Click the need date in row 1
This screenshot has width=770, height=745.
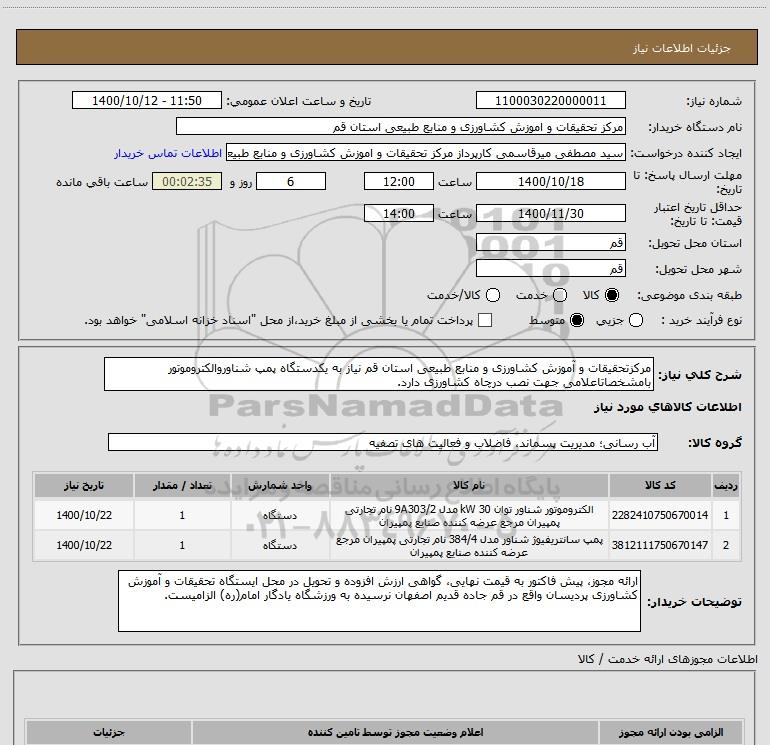click(x=84, y=515)
